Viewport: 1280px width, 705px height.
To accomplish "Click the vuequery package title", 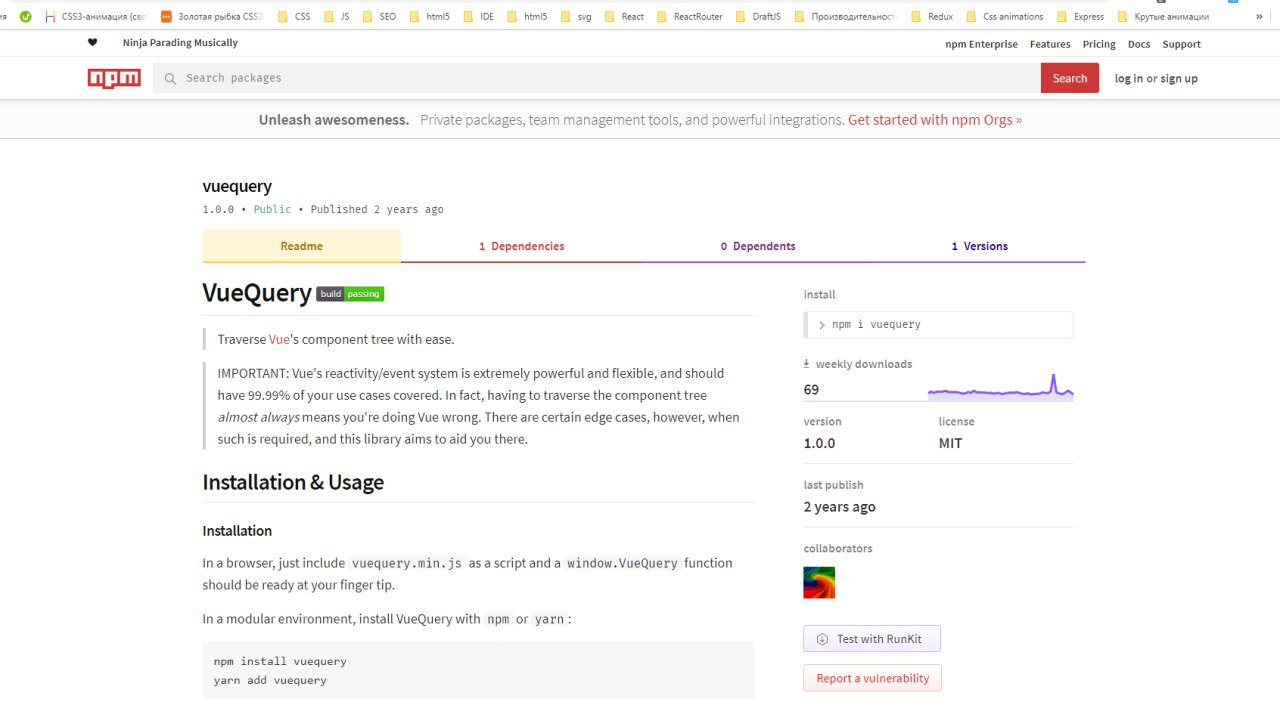I will click(237, 186).
